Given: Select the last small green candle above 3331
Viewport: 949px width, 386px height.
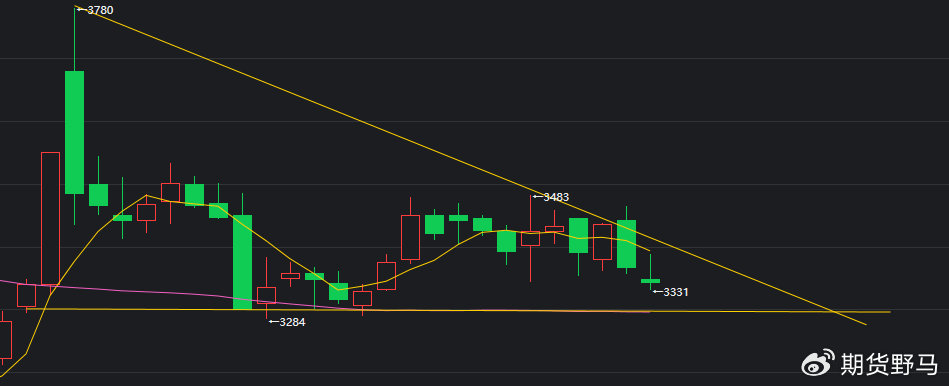Looking at the screenshot, I should click(x=651, y=281).
